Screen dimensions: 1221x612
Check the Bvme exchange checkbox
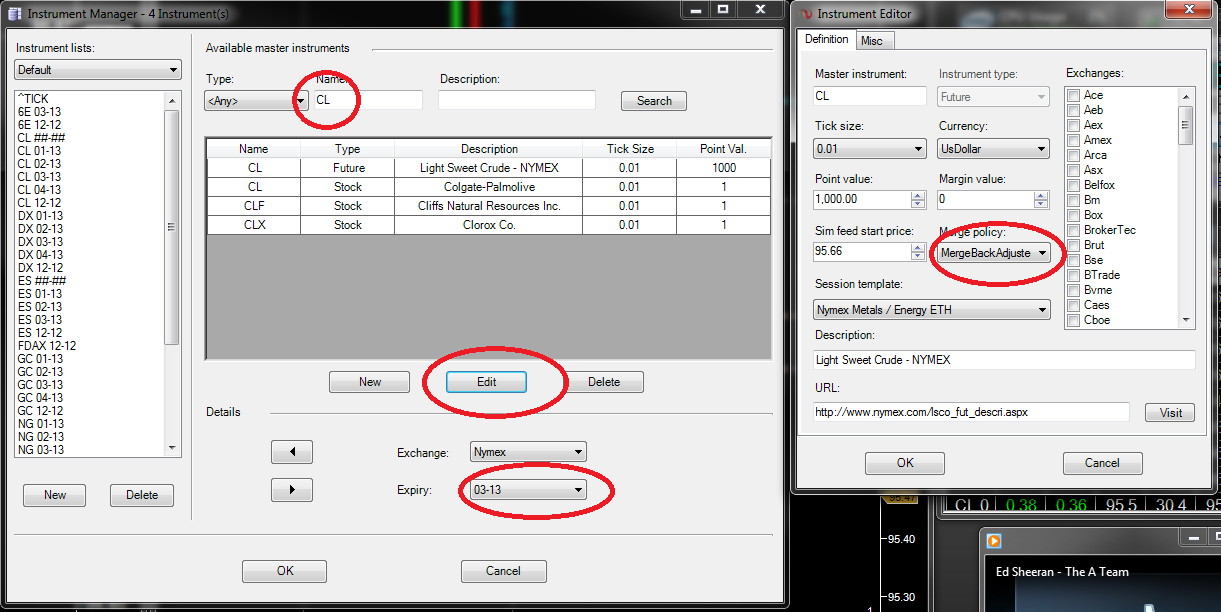1073,290
